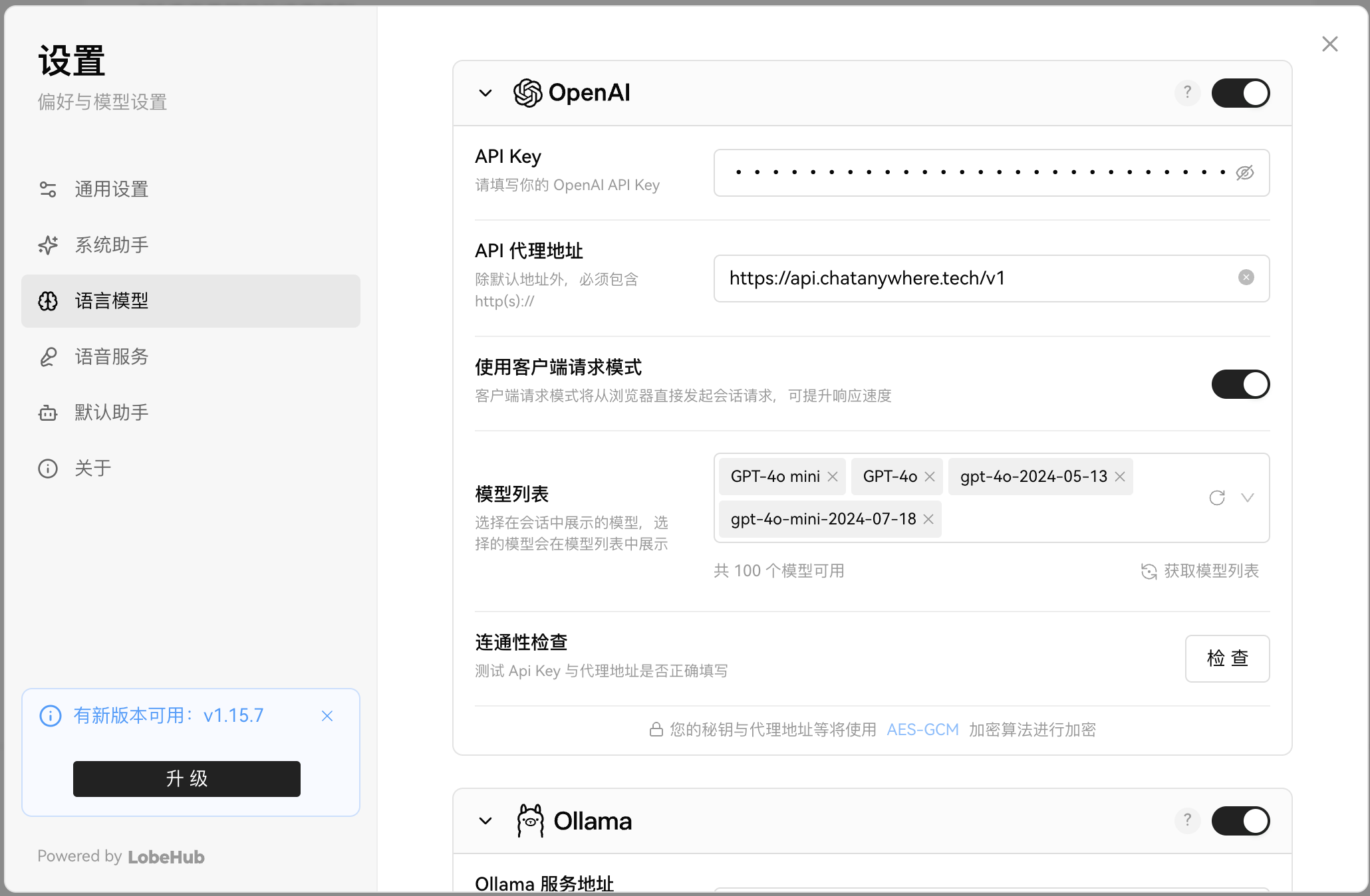Open the LobeHub link in footer

tap(166, 857)
